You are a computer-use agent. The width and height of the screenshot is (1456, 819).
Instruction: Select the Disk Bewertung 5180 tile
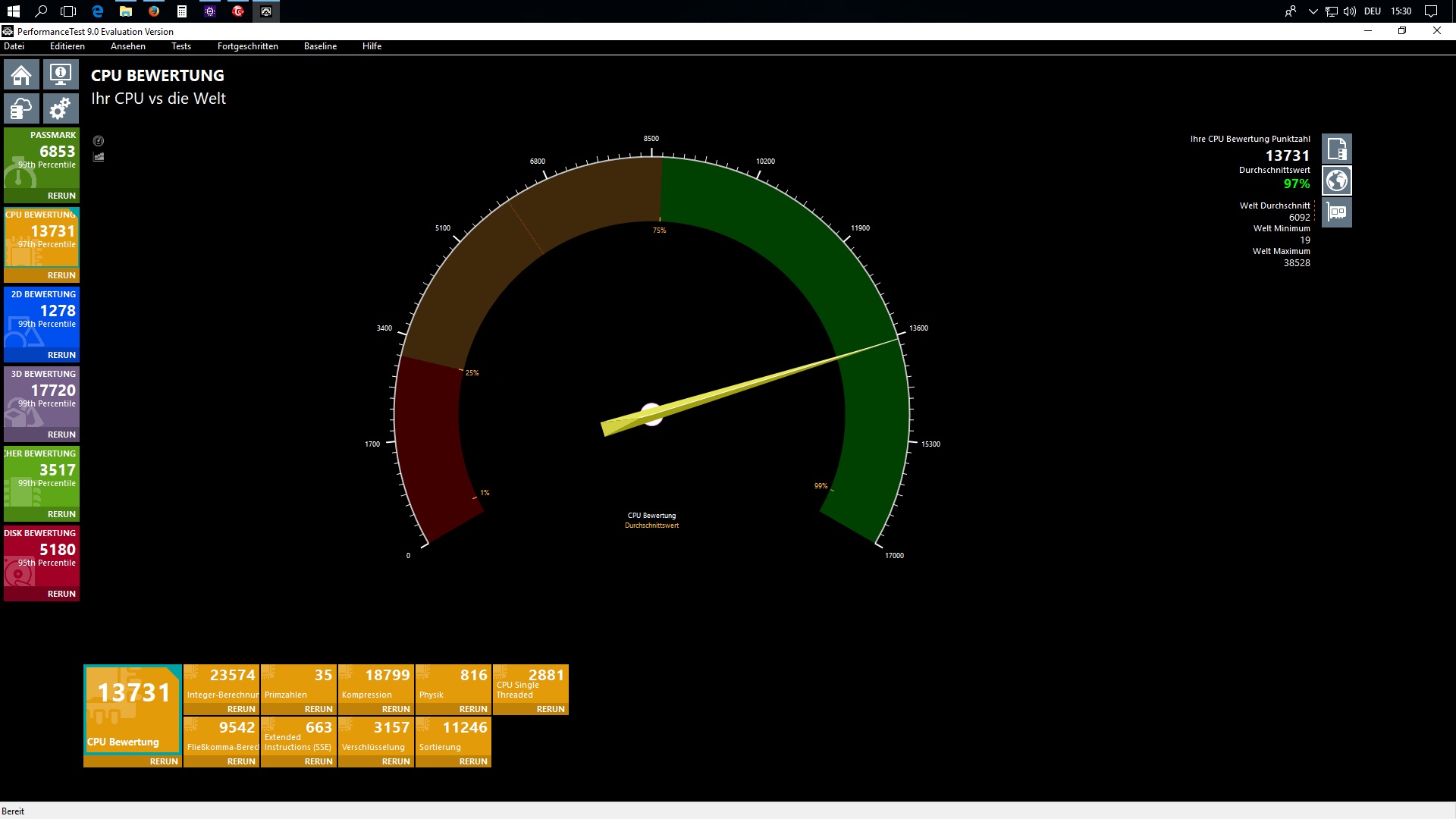pos(42,556)
